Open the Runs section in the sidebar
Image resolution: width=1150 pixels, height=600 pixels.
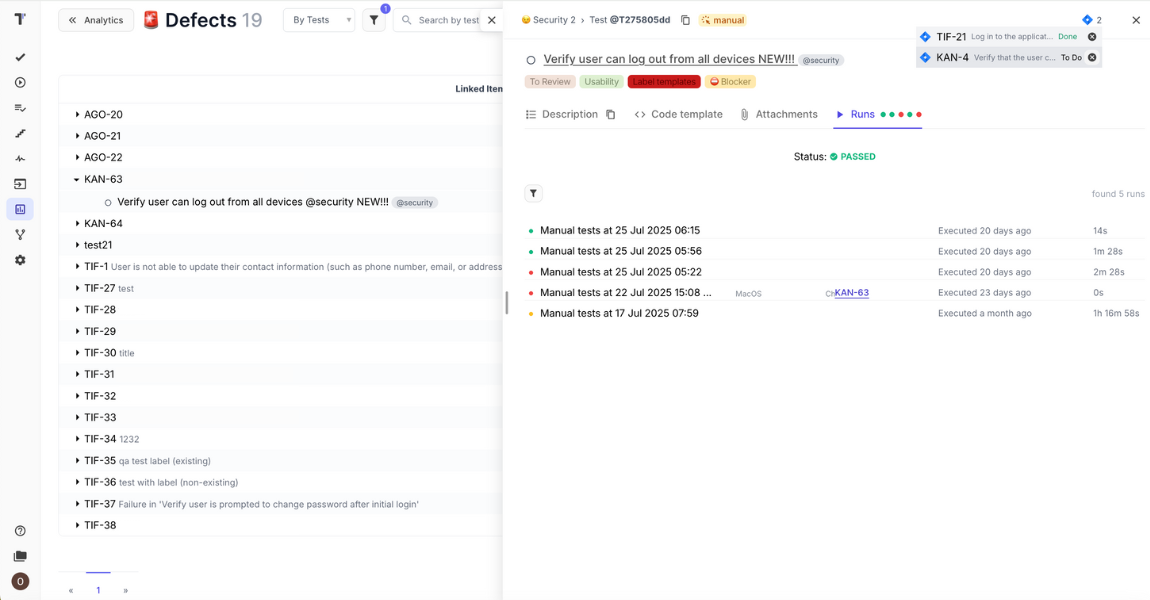[x=20, y=82]
